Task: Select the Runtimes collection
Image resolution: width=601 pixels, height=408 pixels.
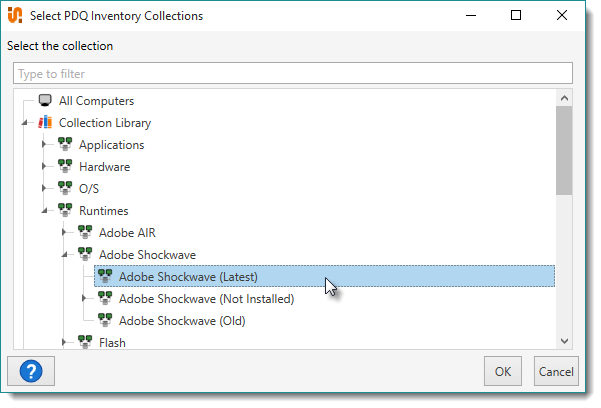Action: (104, 211)
